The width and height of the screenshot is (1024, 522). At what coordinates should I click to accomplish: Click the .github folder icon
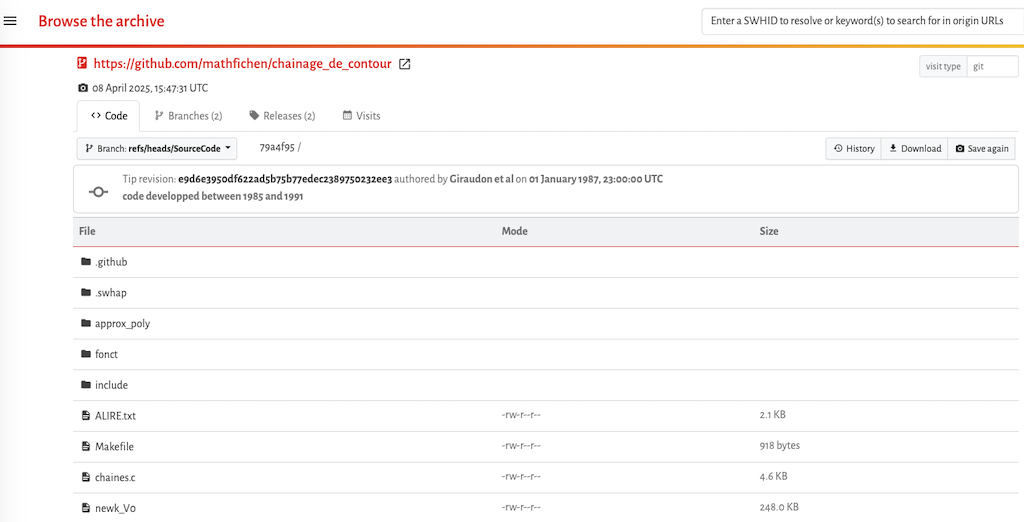coord(85,262)
